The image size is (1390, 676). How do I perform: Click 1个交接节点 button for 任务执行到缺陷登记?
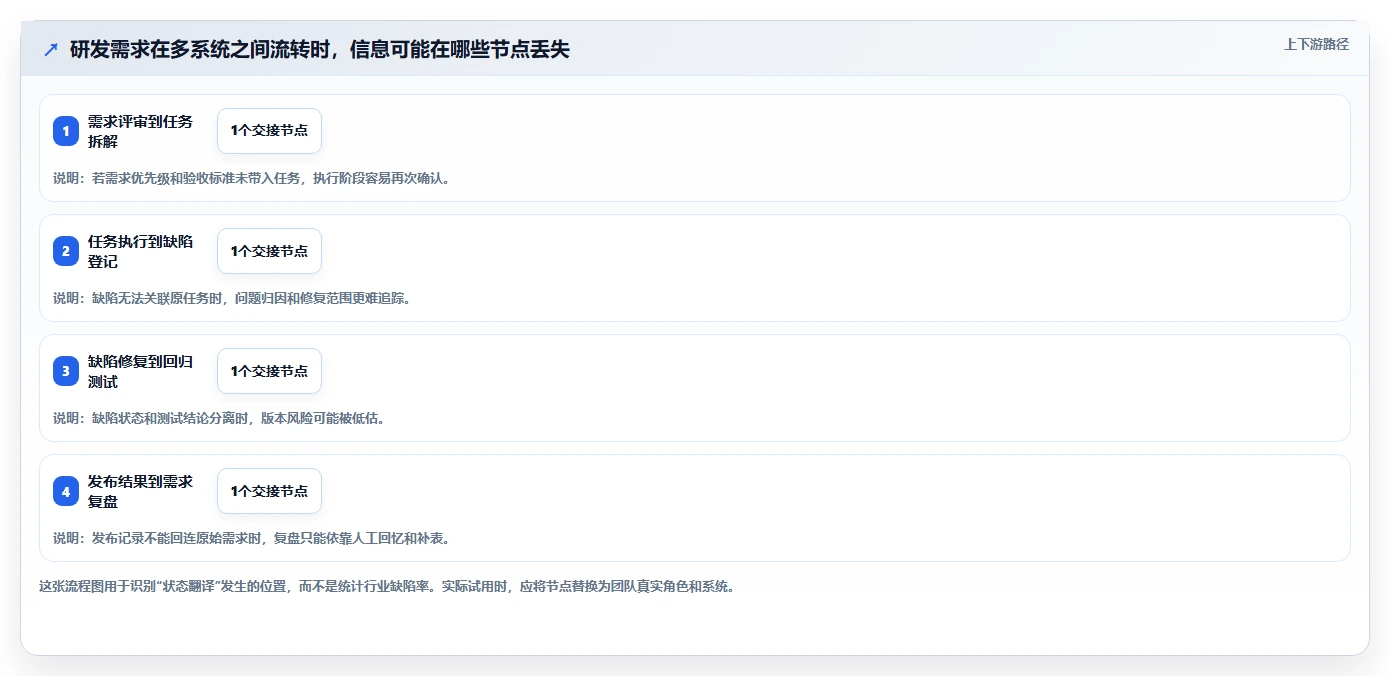269,251
